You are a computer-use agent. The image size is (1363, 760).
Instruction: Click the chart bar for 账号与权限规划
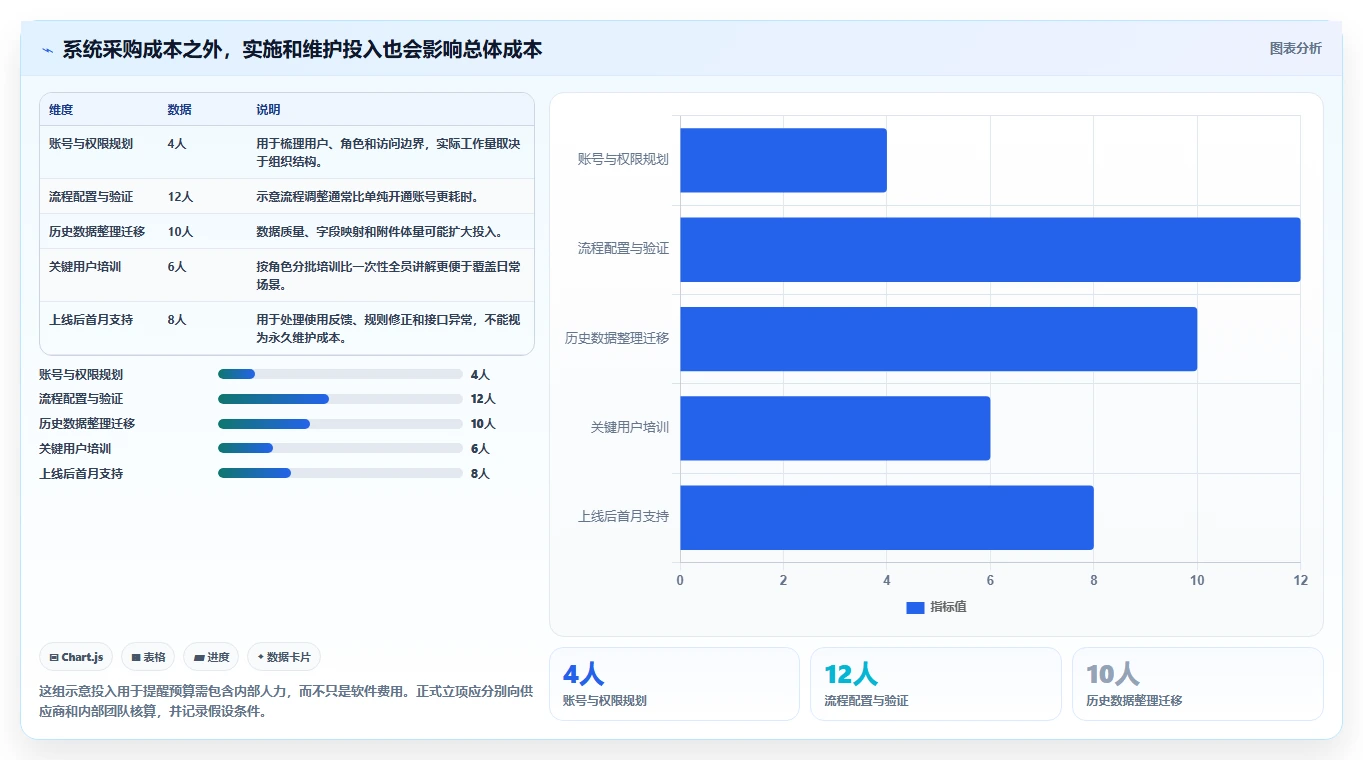pos(783,160)
